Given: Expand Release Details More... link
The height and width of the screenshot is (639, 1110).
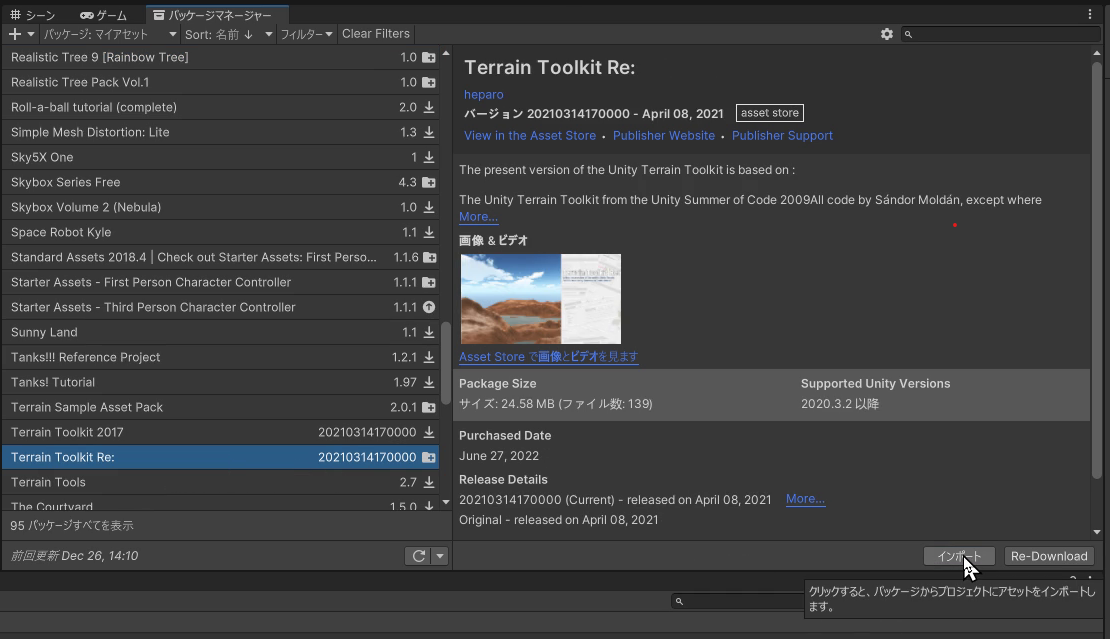Looking at the screenshot, I should coord(805,499).
